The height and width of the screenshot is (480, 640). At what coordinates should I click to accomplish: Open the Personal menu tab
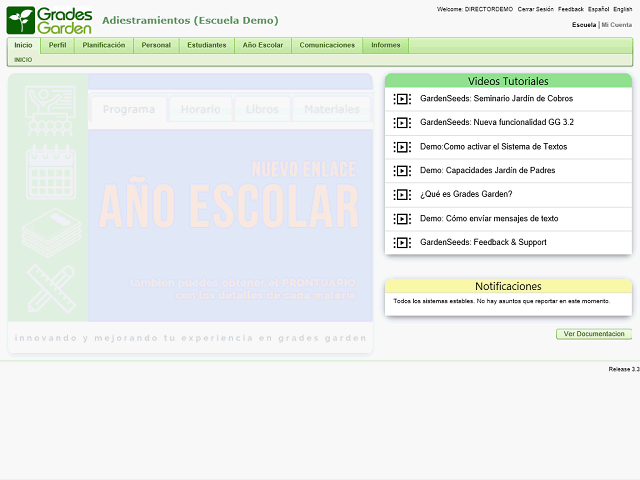pos(156,45)
